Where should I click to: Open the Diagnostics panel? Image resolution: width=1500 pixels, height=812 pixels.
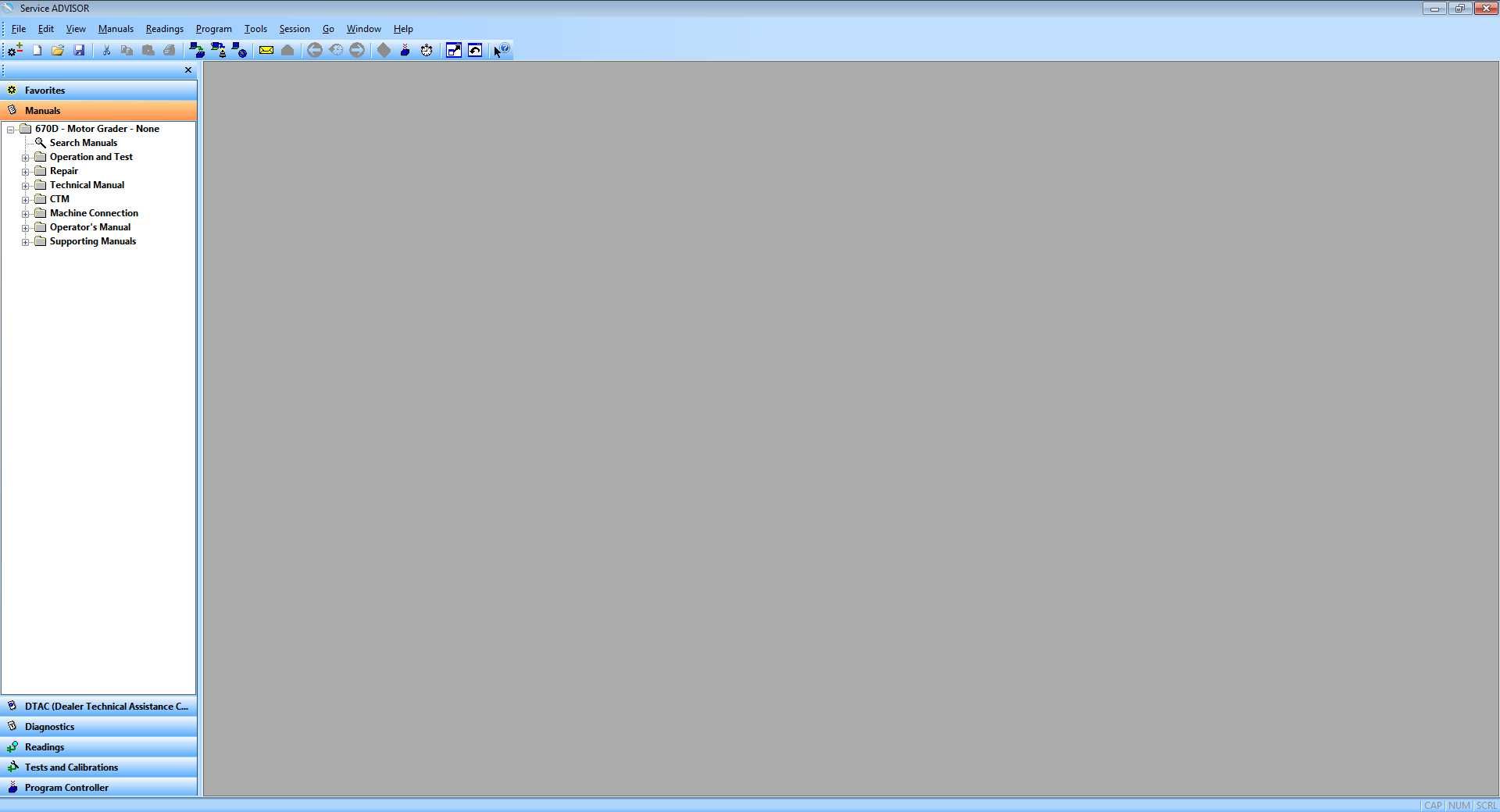point(98,727)
